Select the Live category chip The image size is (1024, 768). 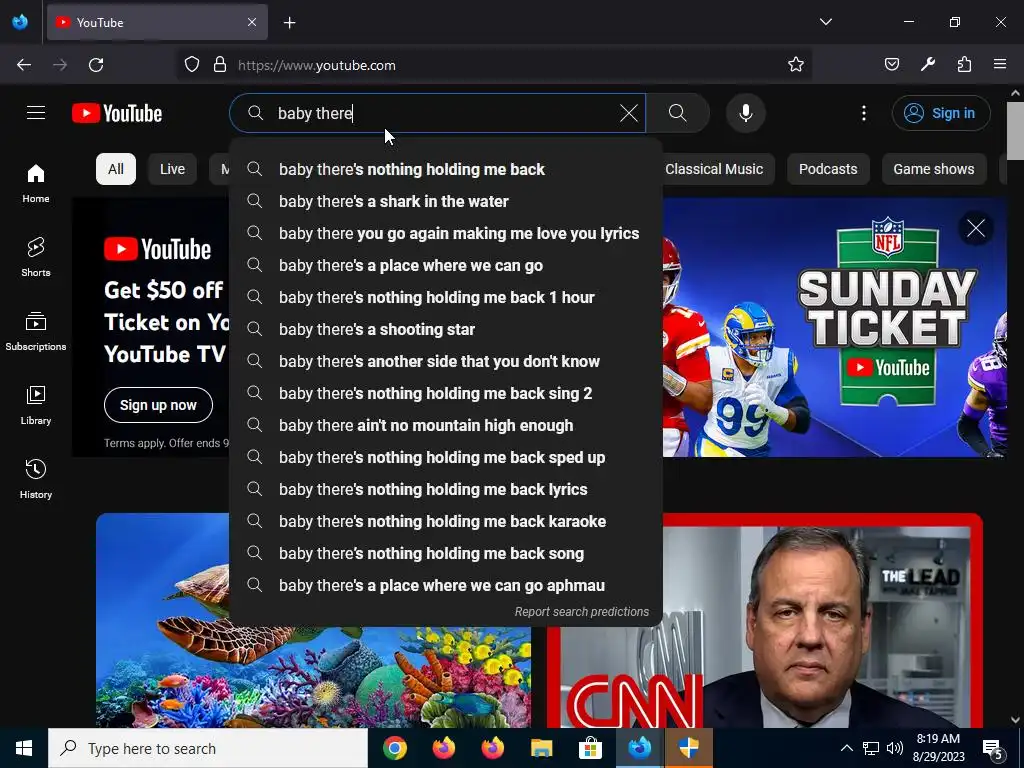(x=172, y=169)
